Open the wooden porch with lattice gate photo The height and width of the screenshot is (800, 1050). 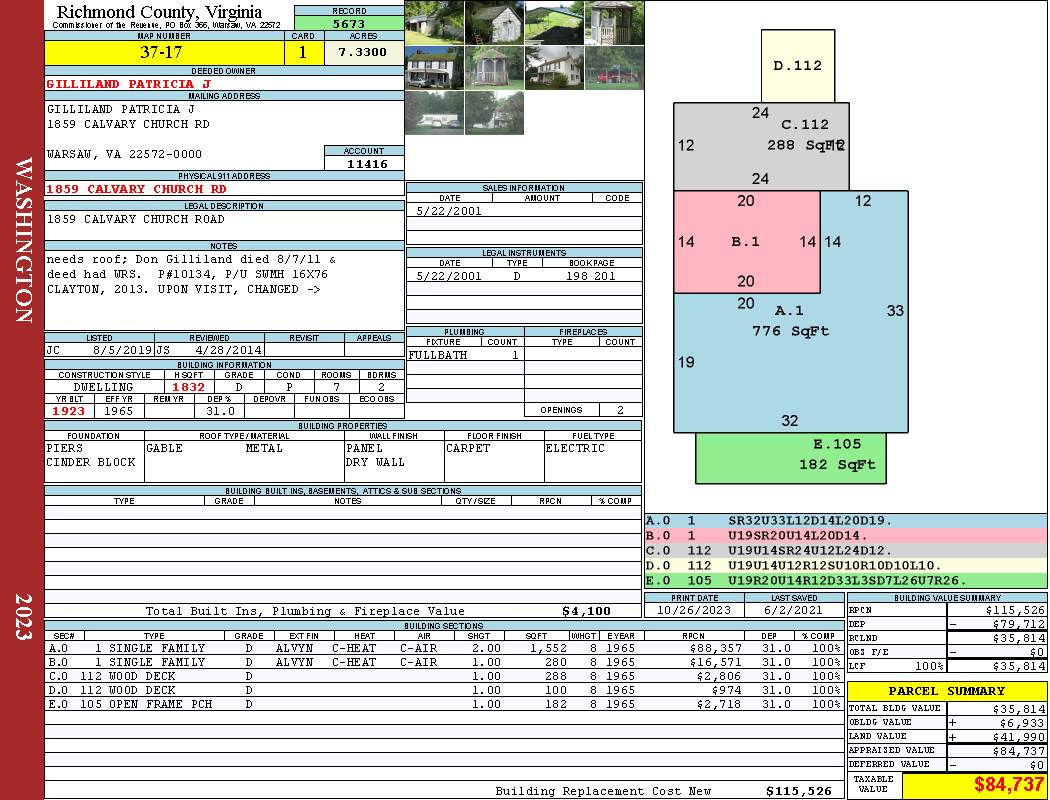[614, 23]
